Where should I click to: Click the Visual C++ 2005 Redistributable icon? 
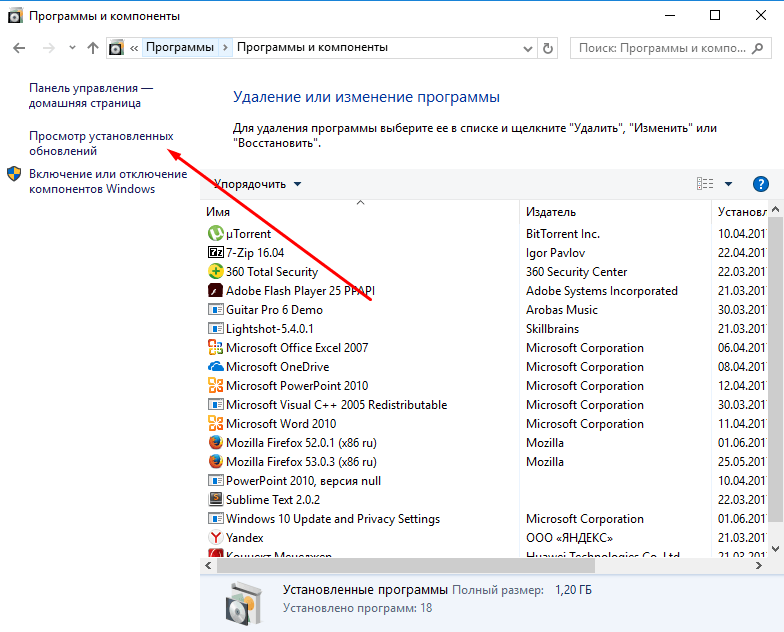coord(216,404)
